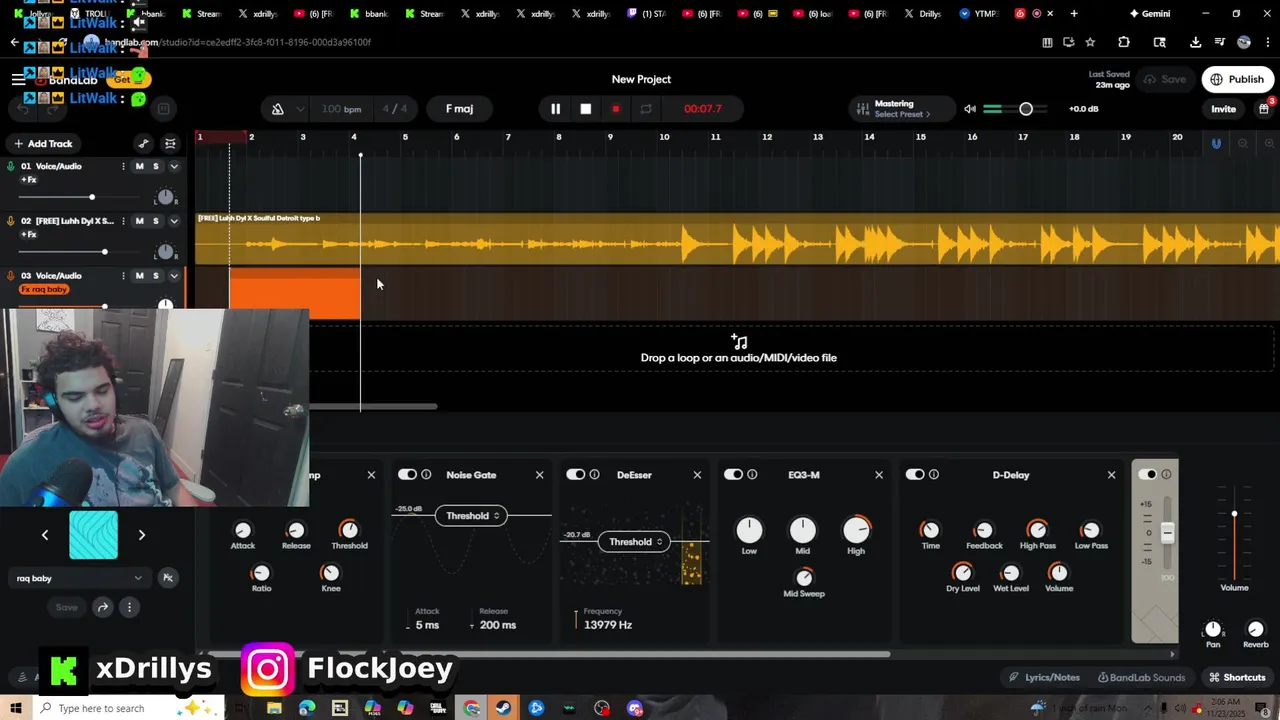Screen dimensions: 1280x720
Task: Open the gift rewards icon
Action: pyautogui.click(x=1264, y=108)
